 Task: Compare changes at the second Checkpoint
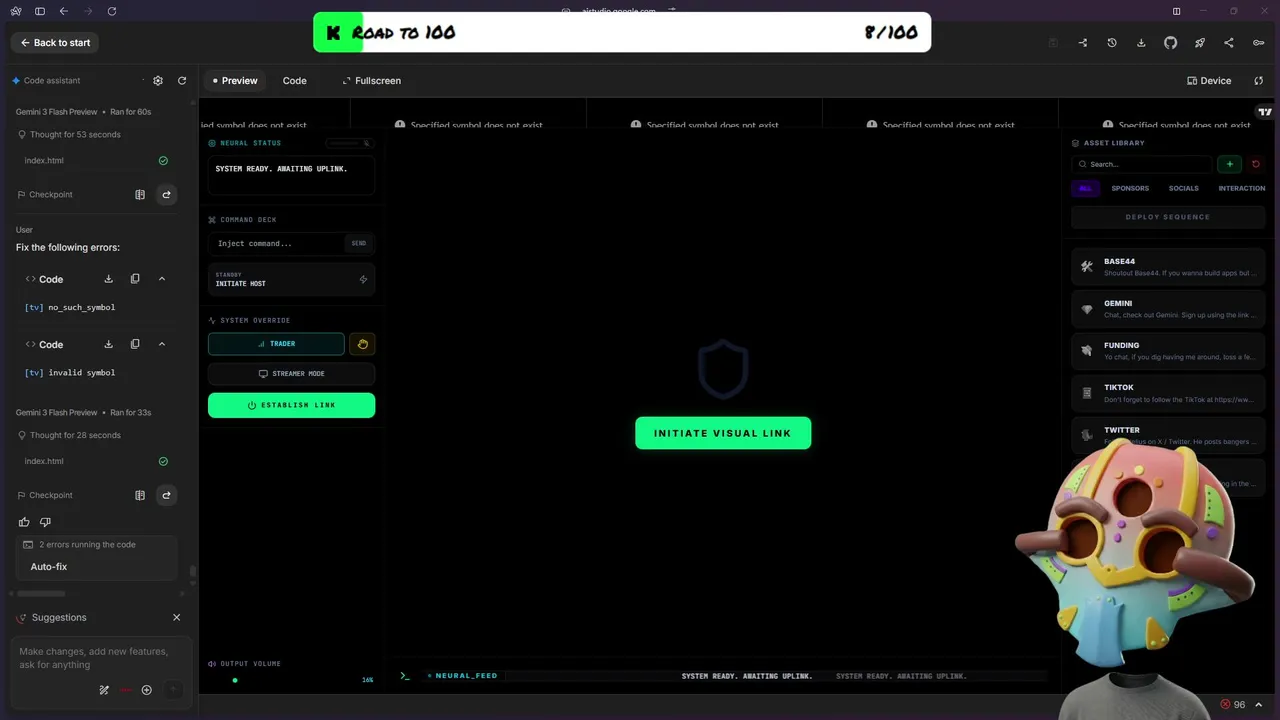point(140,495)
